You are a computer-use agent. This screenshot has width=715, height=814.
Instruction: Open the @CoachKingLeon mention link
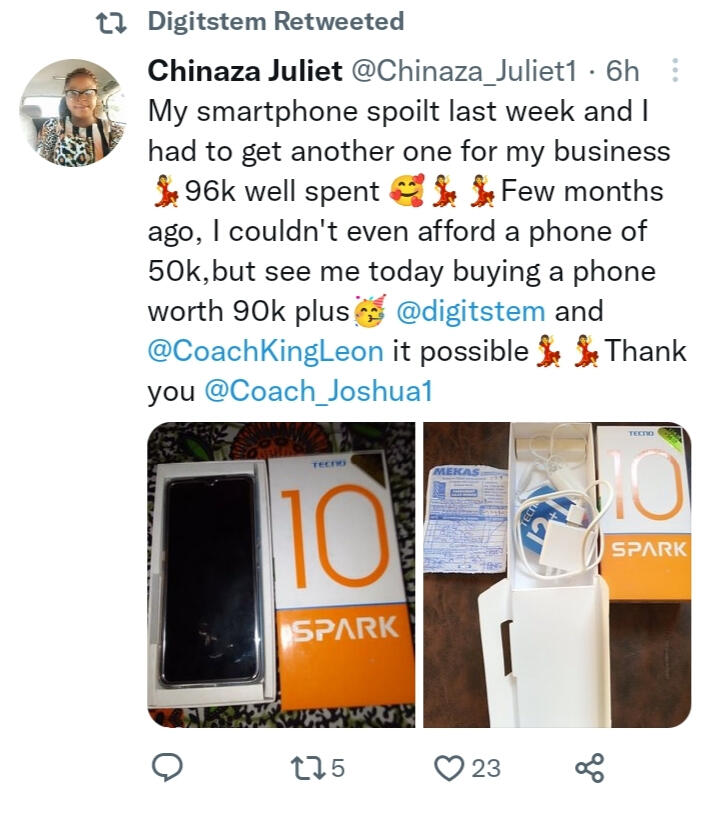266,351
